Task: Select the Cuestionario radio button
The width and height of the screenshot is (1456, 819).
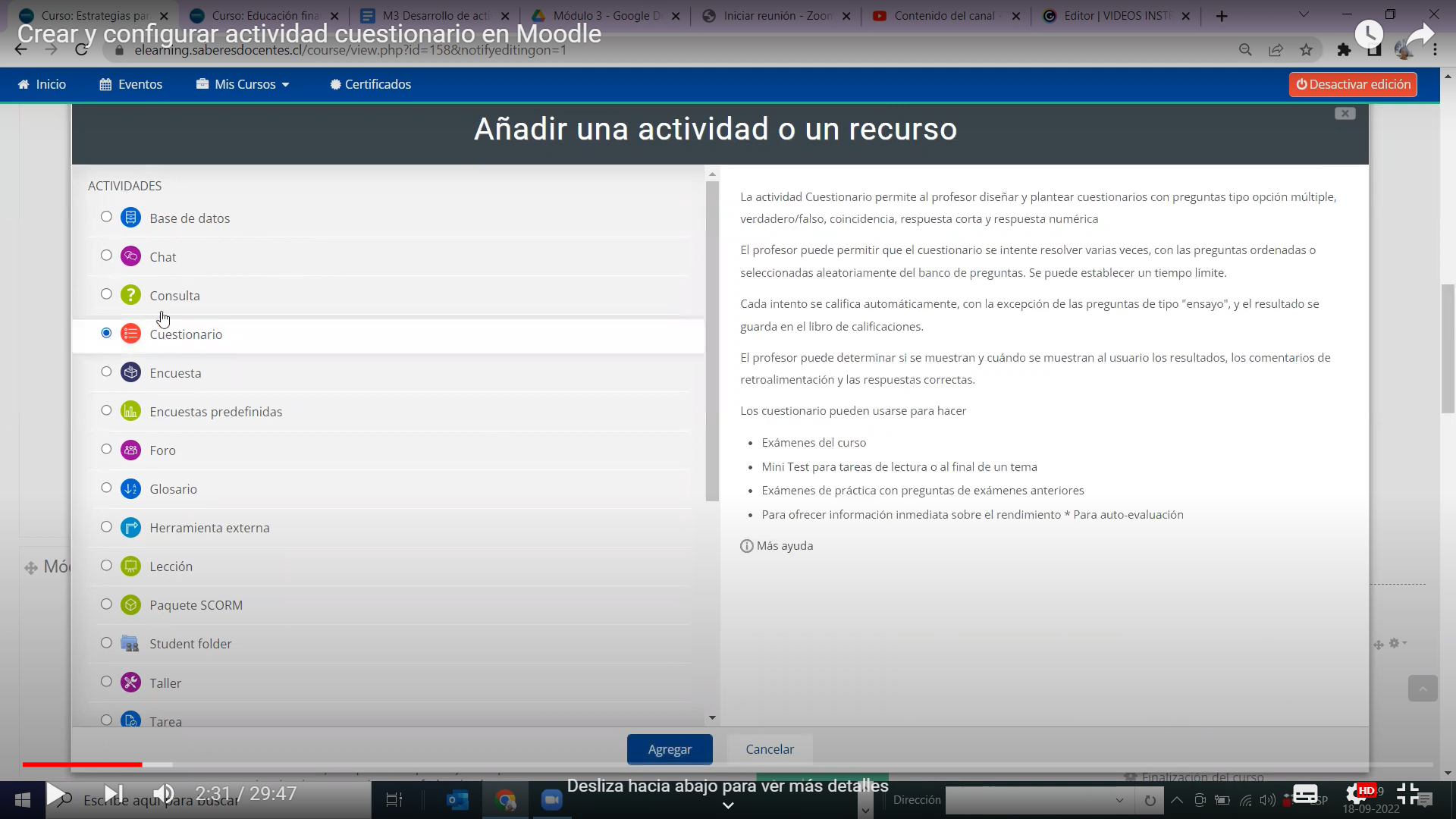Action: (106, 332)
